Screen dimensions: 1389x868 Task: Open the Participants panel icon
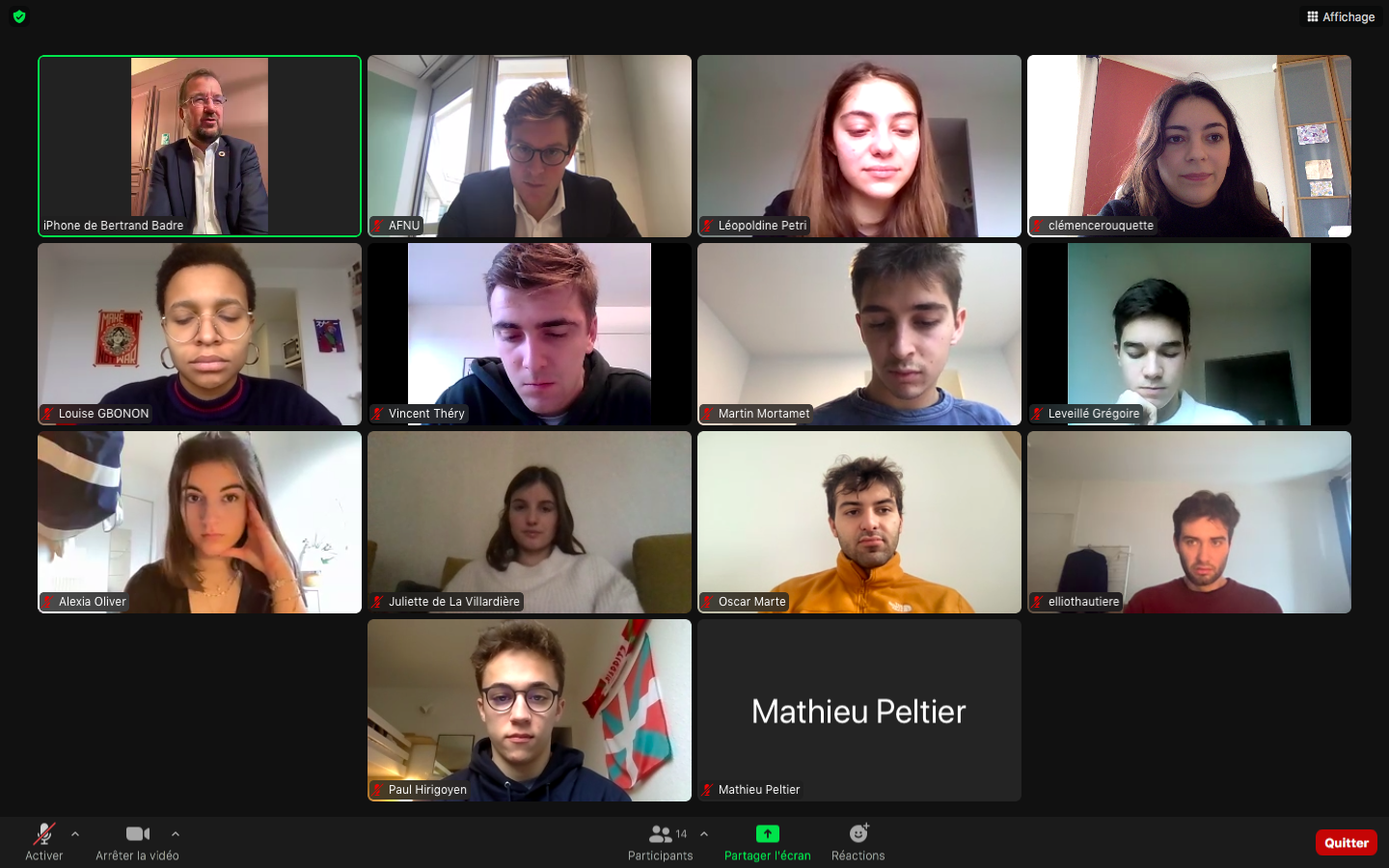point(661,833)
